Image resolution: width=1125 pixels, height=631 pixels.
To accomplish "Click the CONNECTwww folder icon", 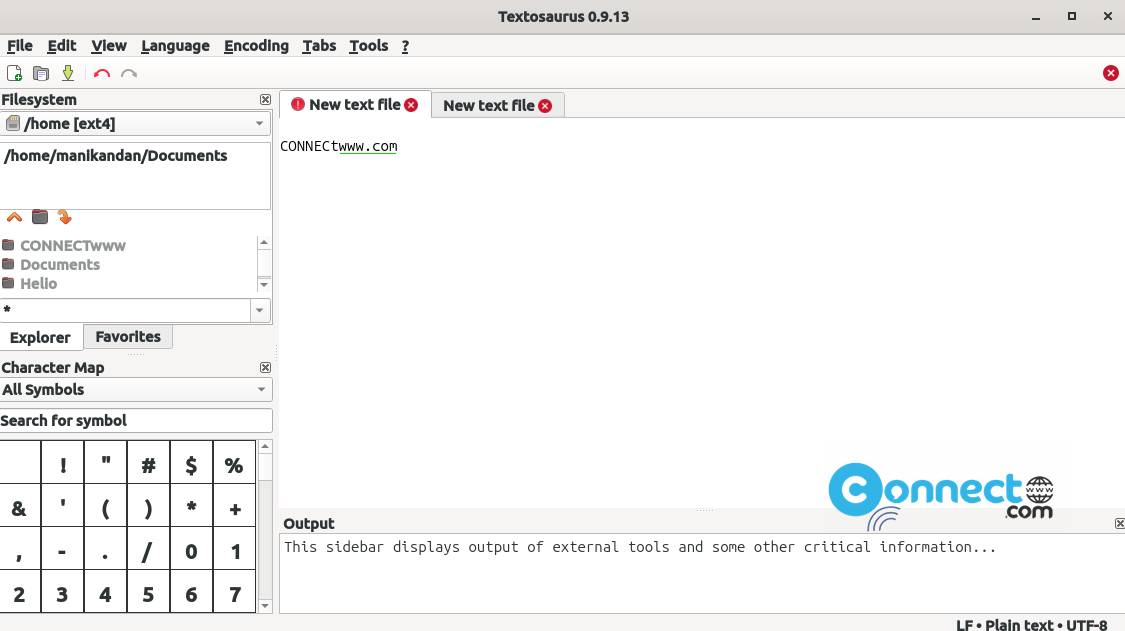I will coord(9,246).
